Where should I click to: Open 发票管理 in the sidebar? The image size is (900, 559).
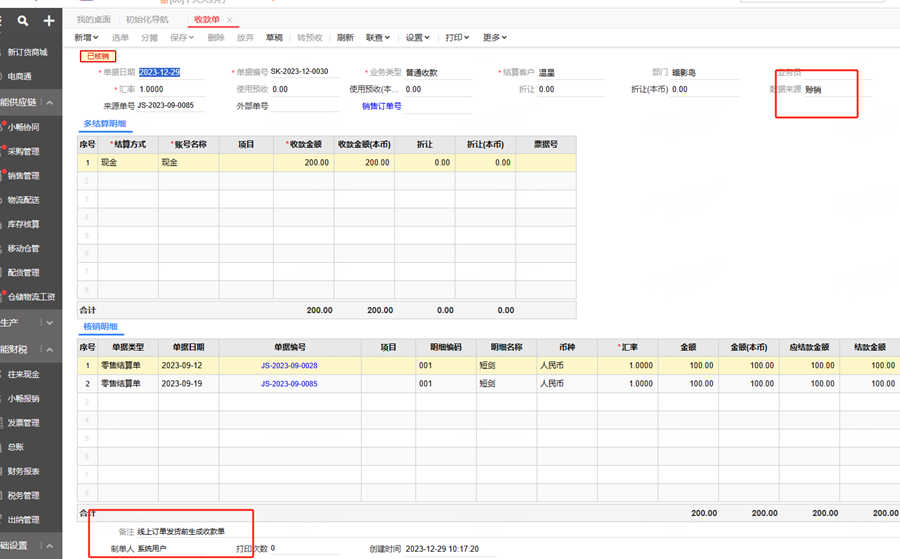(24, 423)
